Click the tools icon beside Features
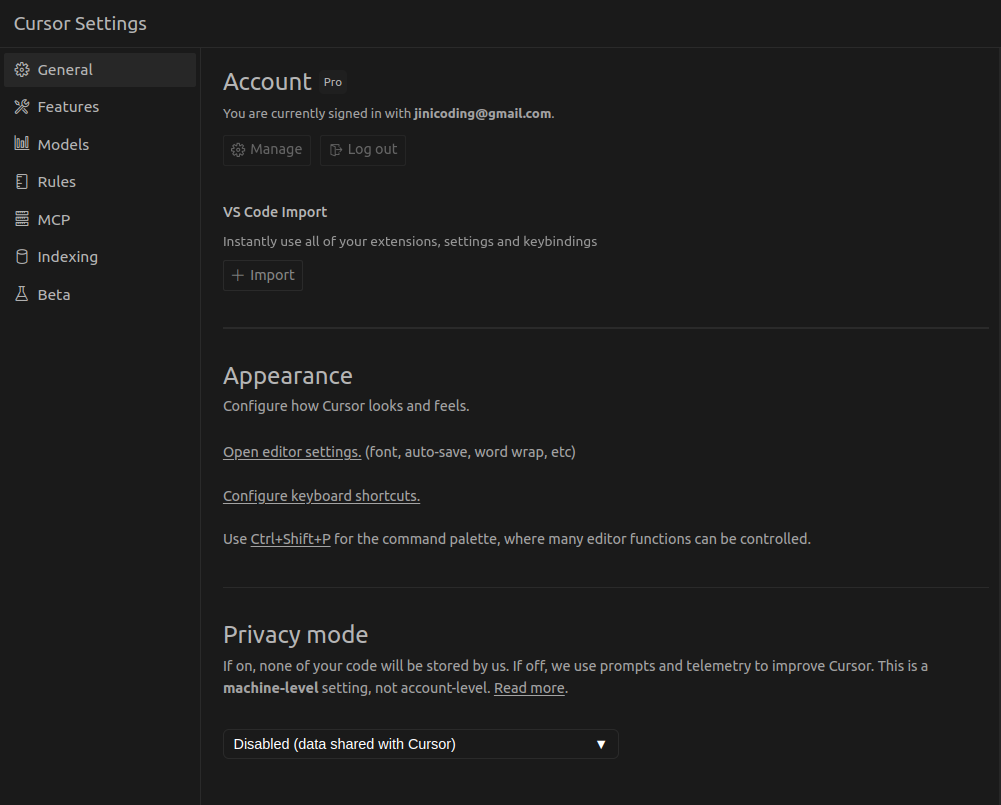 click(22, 107)
